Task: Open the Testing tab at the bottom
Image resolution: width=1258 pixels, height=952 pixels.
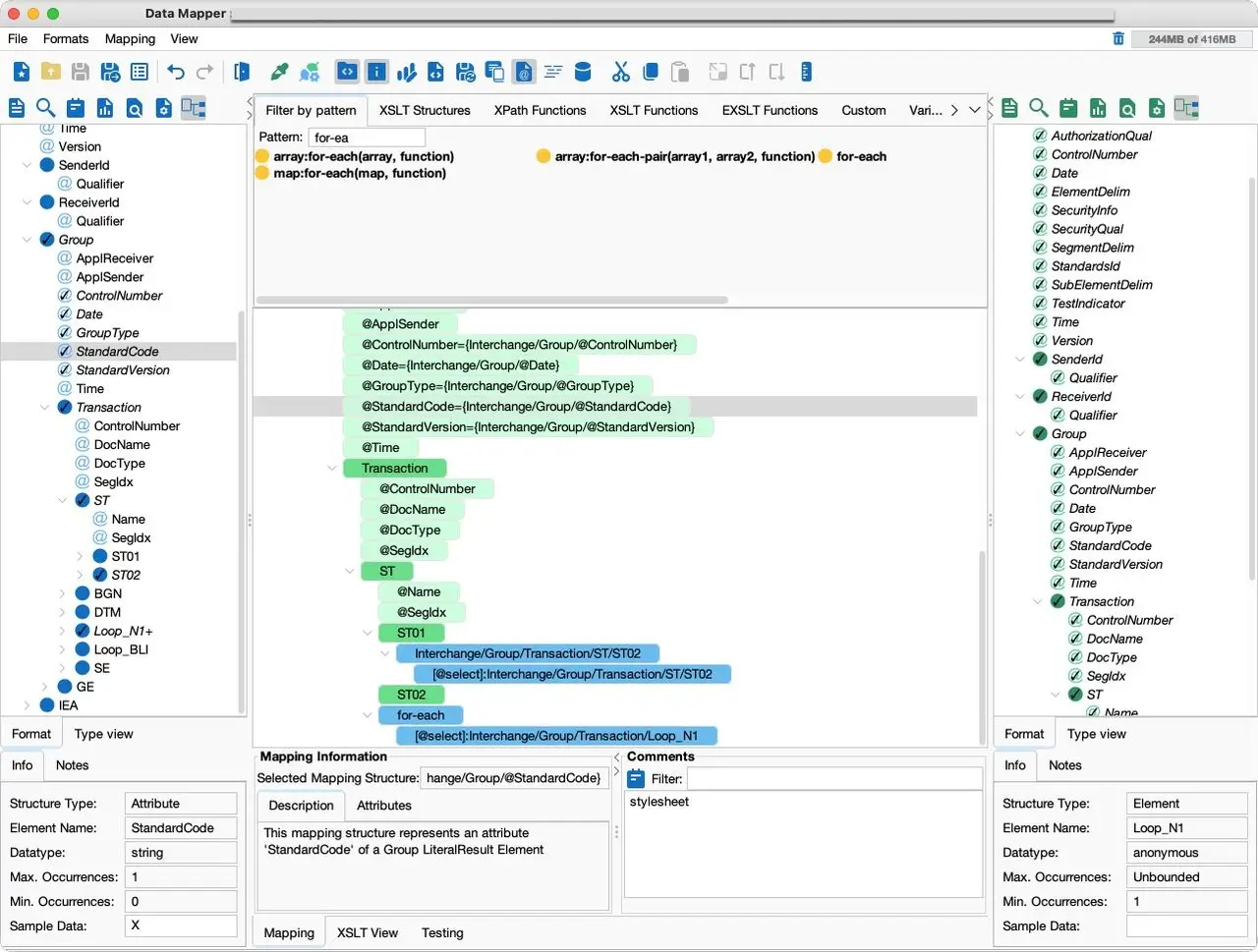Action: (442, 933)
